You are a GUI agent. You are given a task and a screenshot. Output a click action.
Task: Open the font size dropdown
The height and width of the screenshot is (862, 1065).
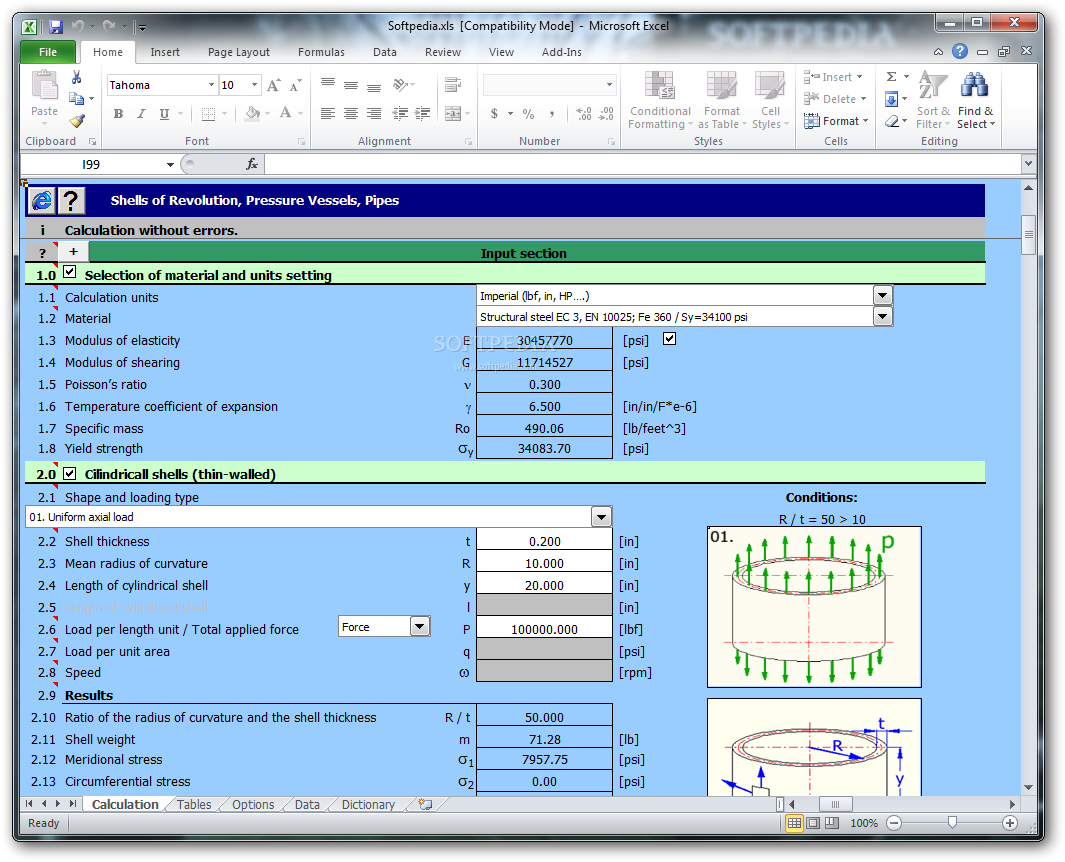tap(254, 85)
